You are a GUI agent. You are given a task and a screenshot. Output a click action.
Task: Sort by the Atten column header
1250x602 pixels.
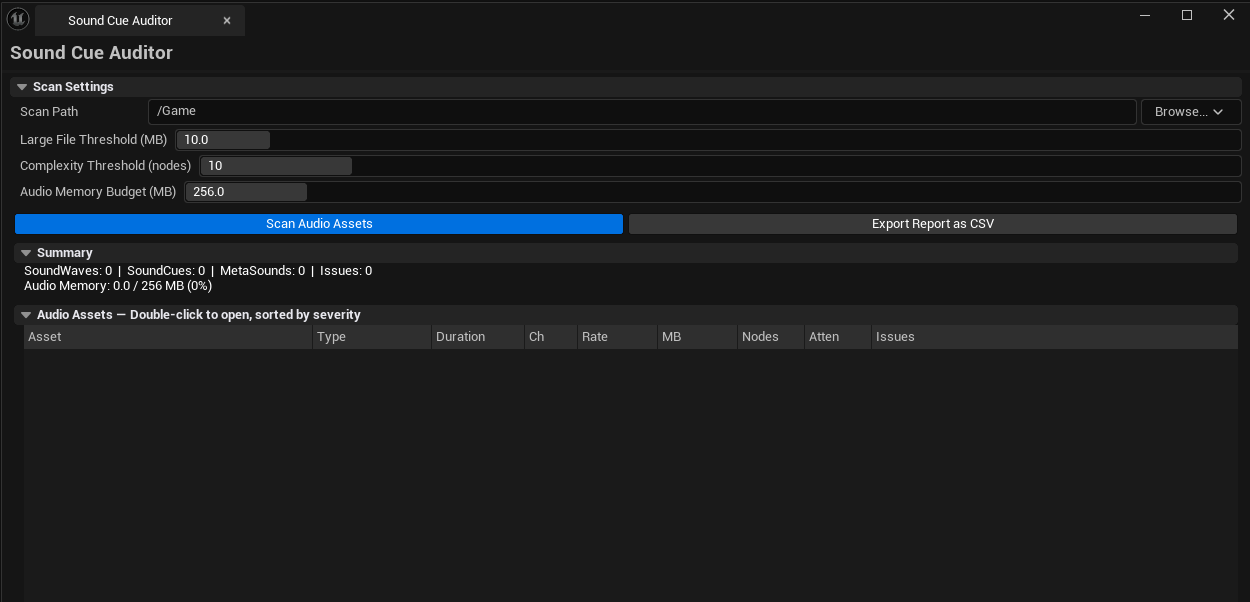point(838,337)
